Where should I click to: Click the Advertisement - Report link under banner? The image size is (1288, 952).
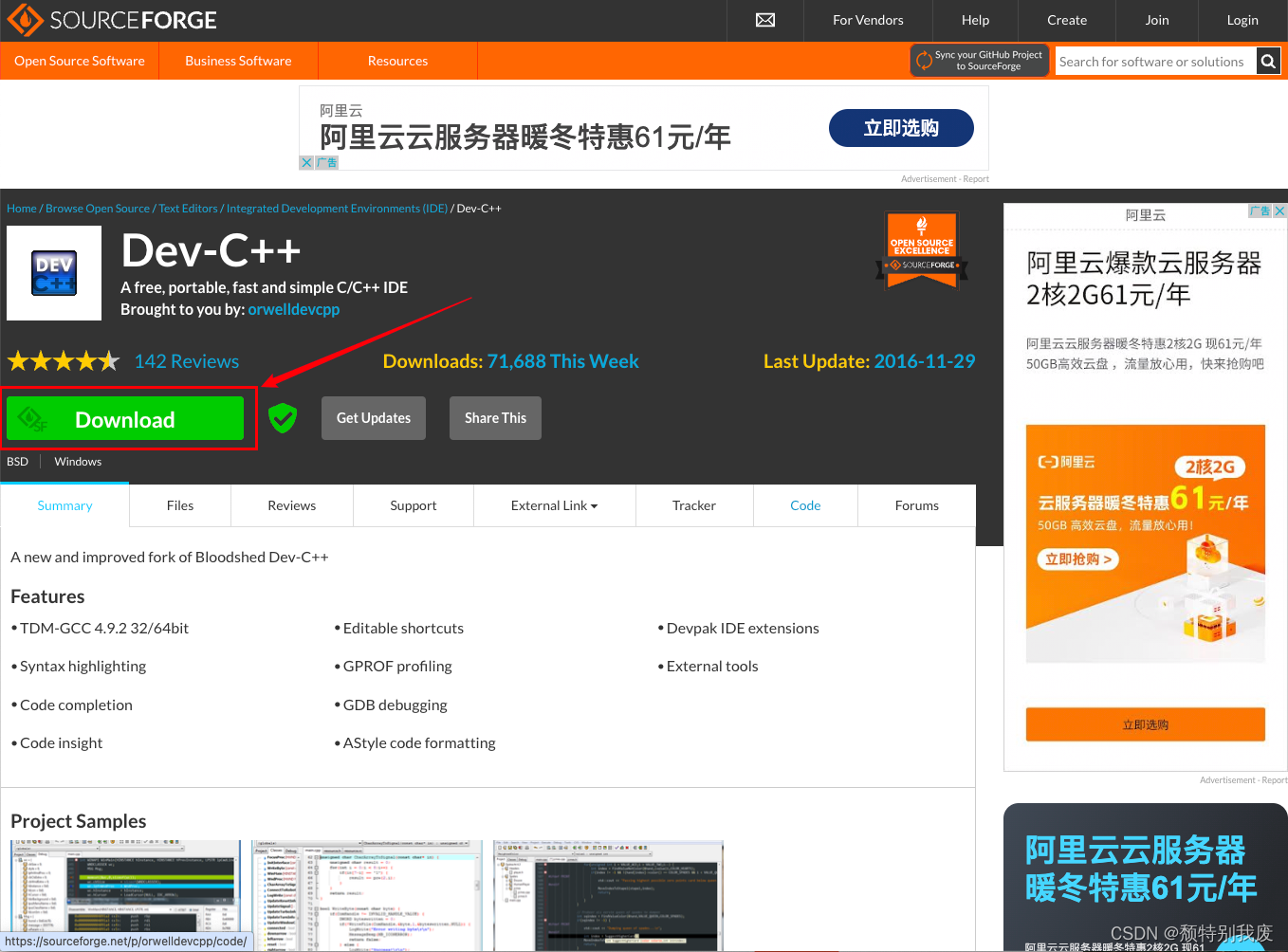[x=945, y=178]
